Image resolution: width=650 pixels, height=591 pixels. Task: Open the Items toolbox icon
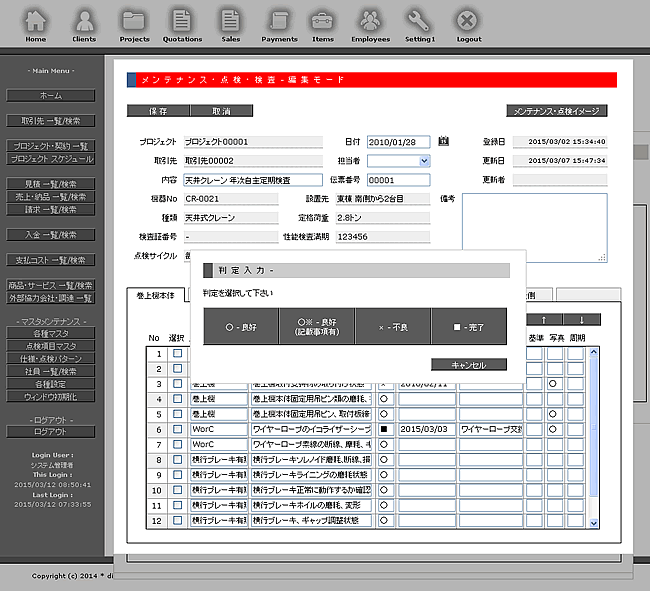click(x=323, y=26)
